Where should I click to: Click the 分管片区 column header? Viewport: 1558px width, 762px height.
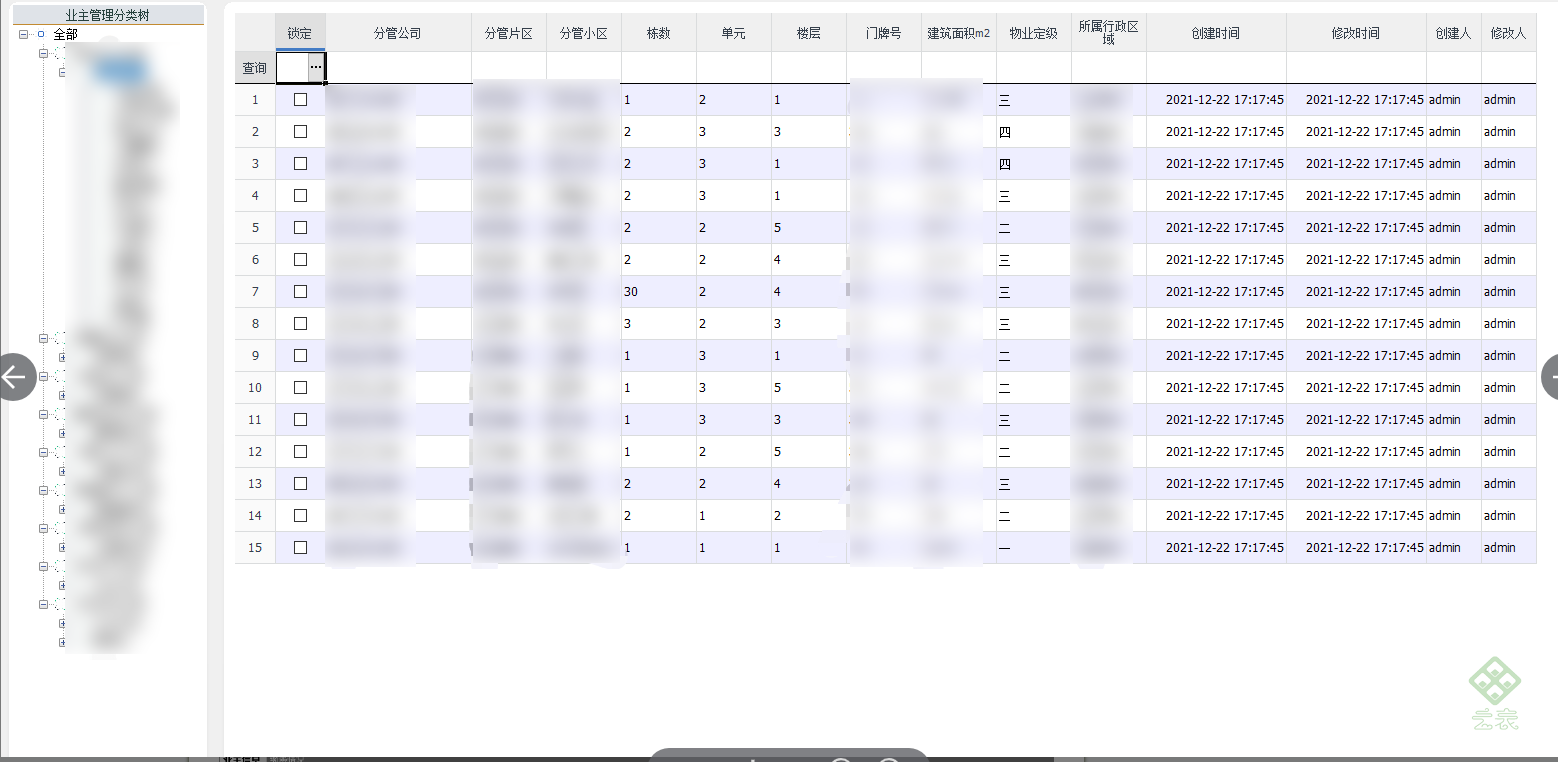tap(509, 33)
